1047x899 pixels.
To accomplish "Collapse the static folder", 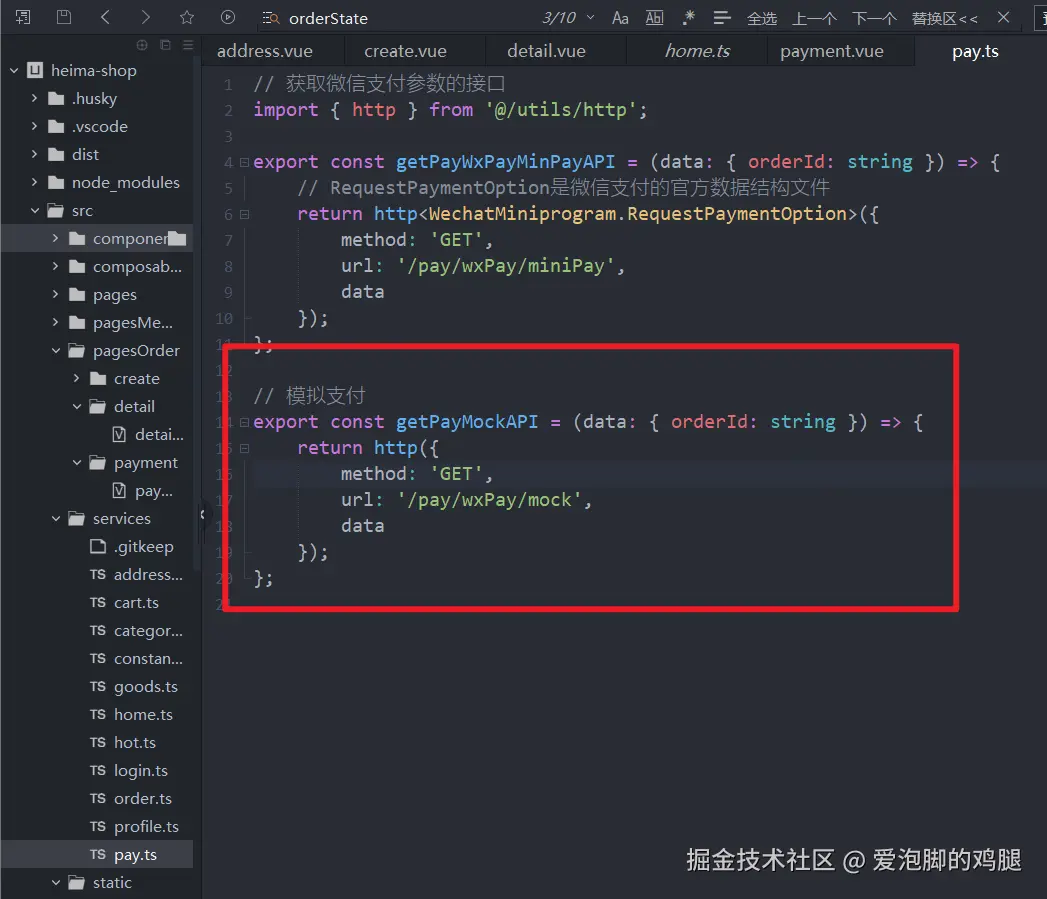I will [55, 883].
